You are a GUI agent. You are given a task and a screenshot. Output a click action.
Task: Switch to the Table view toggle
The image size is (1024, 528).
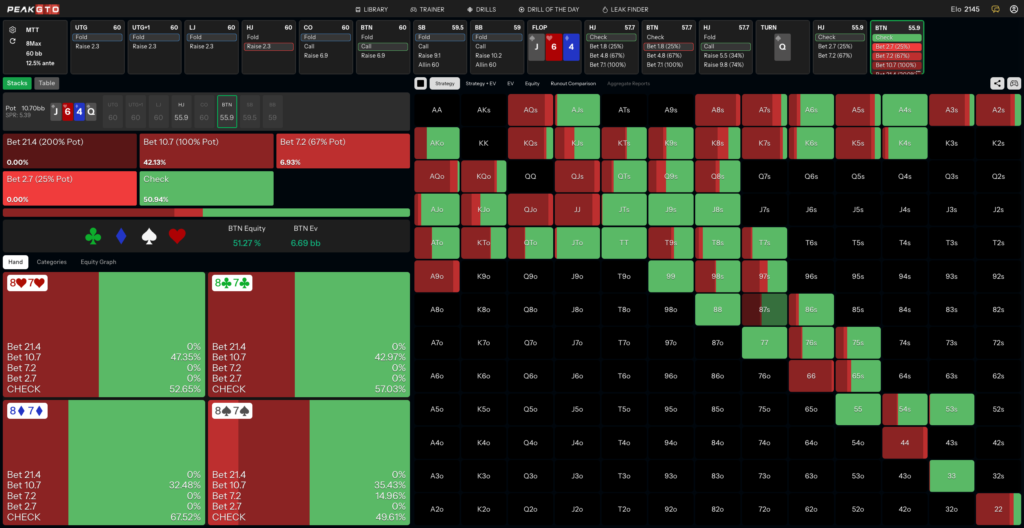coord(46,83)
